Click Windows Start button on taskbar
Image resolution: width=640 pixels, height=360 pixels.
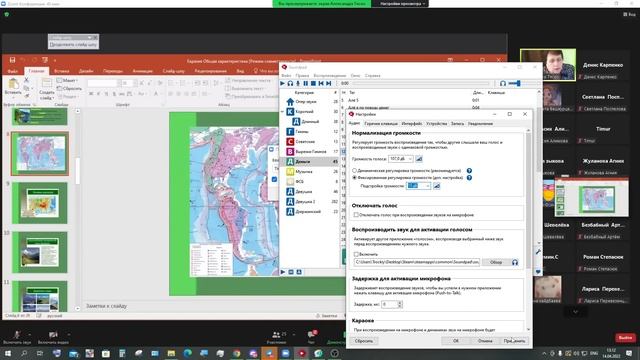pyautogui.click(x=7, y=353)
